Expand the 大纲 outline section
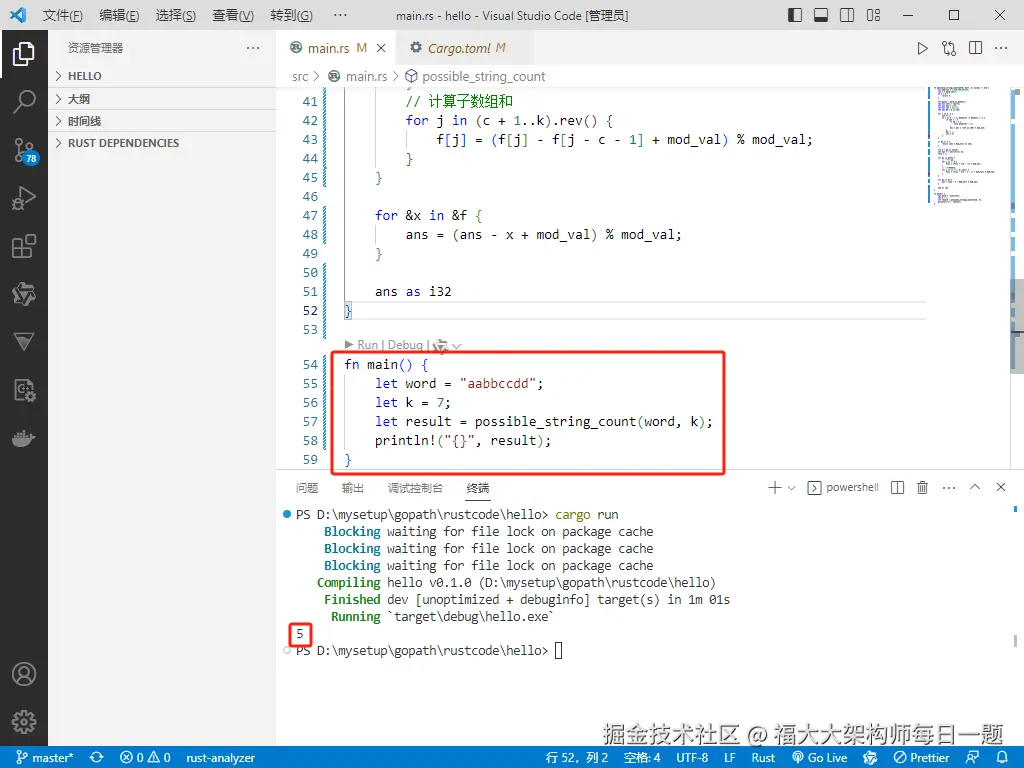 [162, 99]
